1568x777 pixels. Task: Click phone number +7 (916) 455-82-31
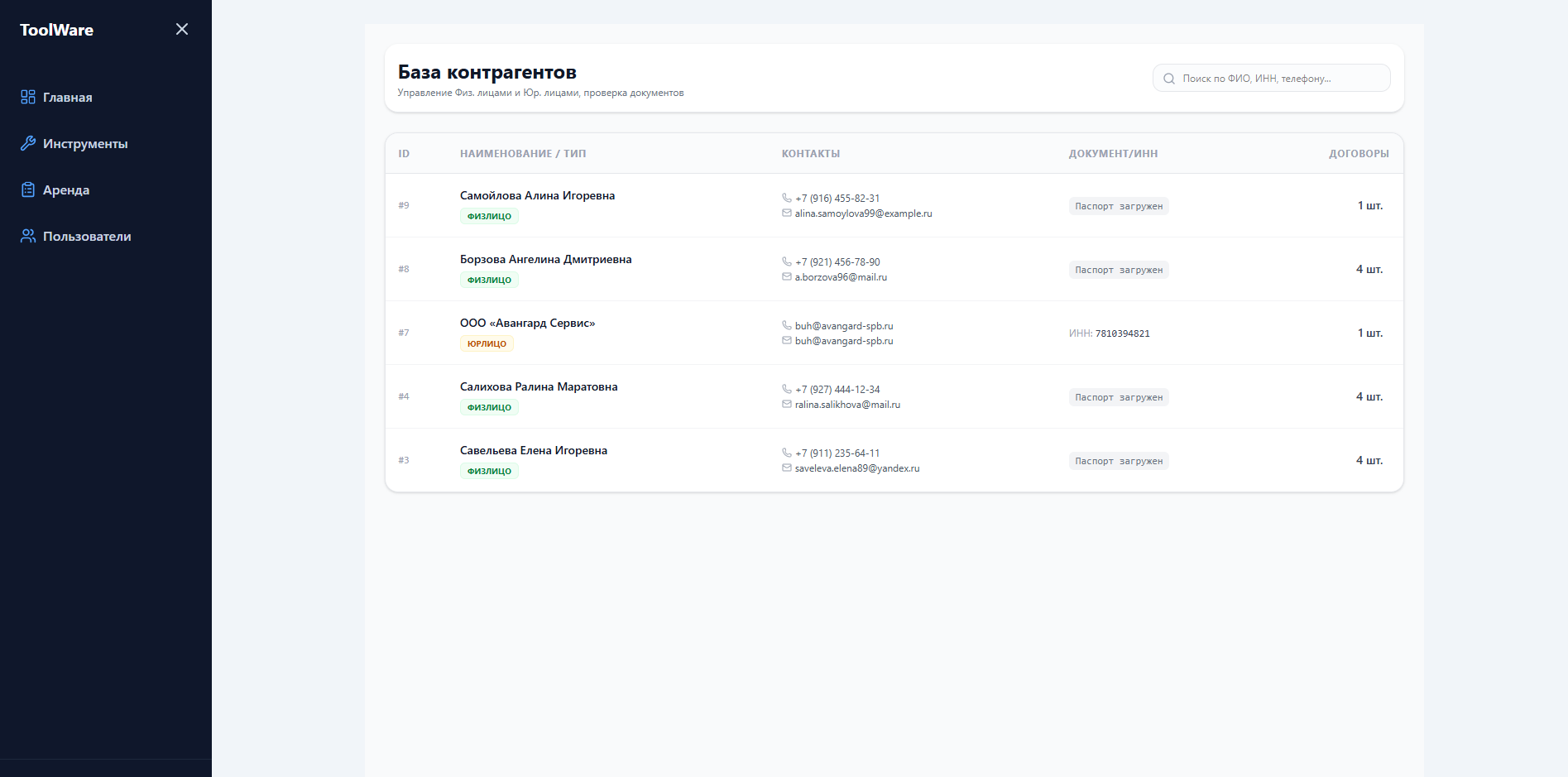pos(837,199)
